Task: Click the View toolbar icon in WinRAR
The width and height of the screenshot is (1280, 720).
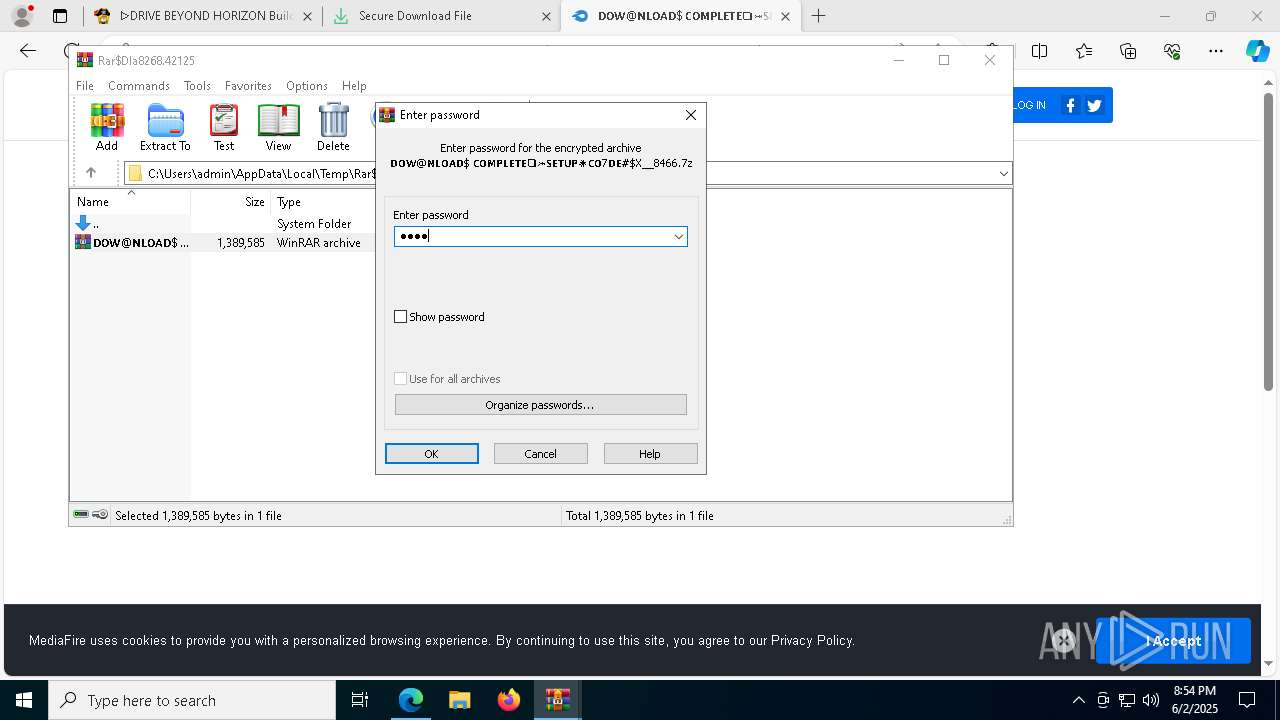Action: pyautogui.click(x=278, y=127)
